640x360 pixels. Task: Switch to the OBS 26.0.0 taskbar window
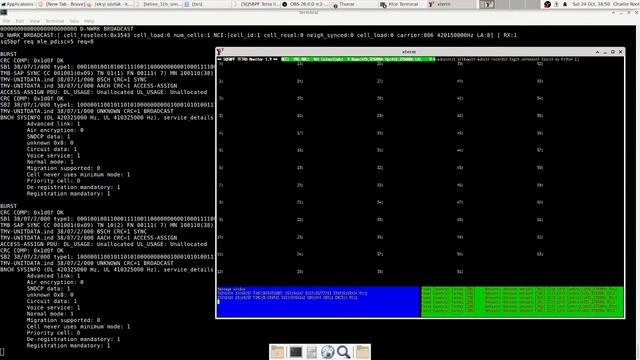[305, 4]
